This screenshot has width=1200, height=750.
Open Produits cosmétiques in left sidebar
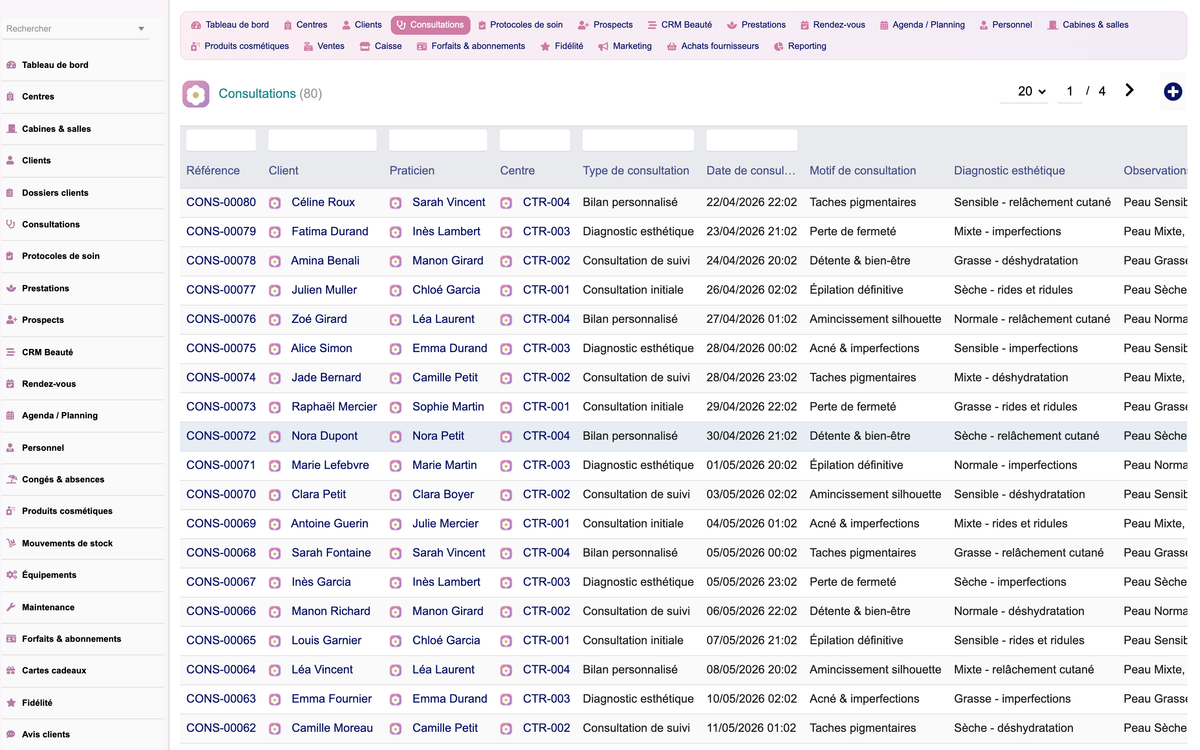point(67,511)
